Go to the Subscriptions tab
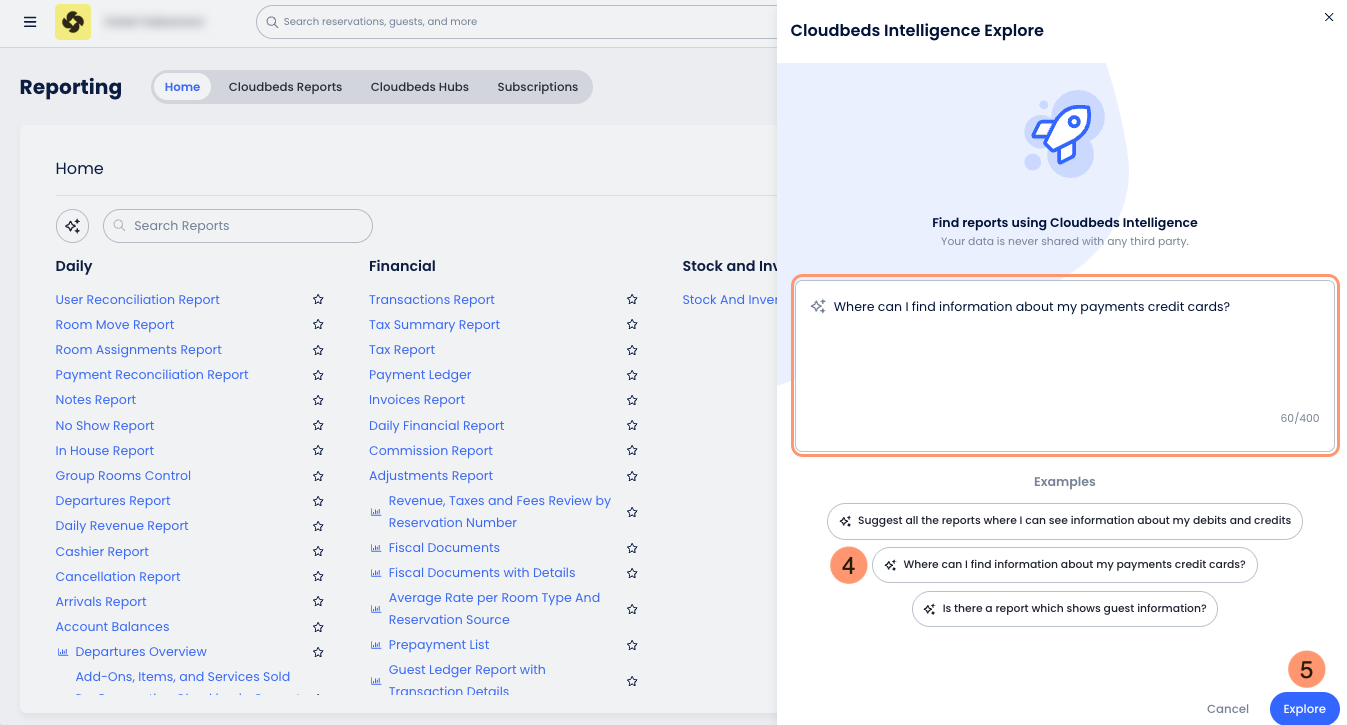This screenshot has height=725, width=1347. [538, 87]
